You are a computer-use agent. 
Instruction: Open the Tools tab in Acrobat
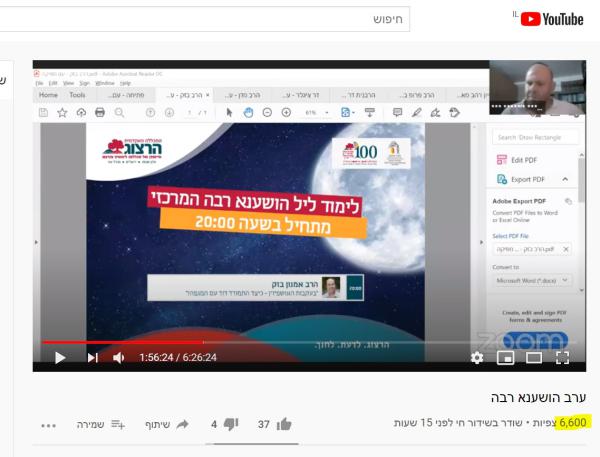click(77, 95)
